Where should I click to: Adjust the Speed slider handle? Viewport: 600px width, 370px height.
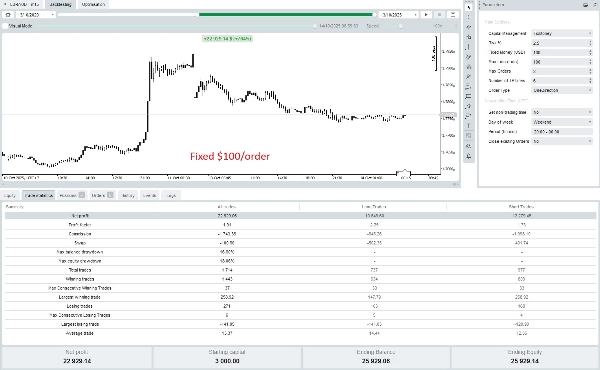point(401,26)
